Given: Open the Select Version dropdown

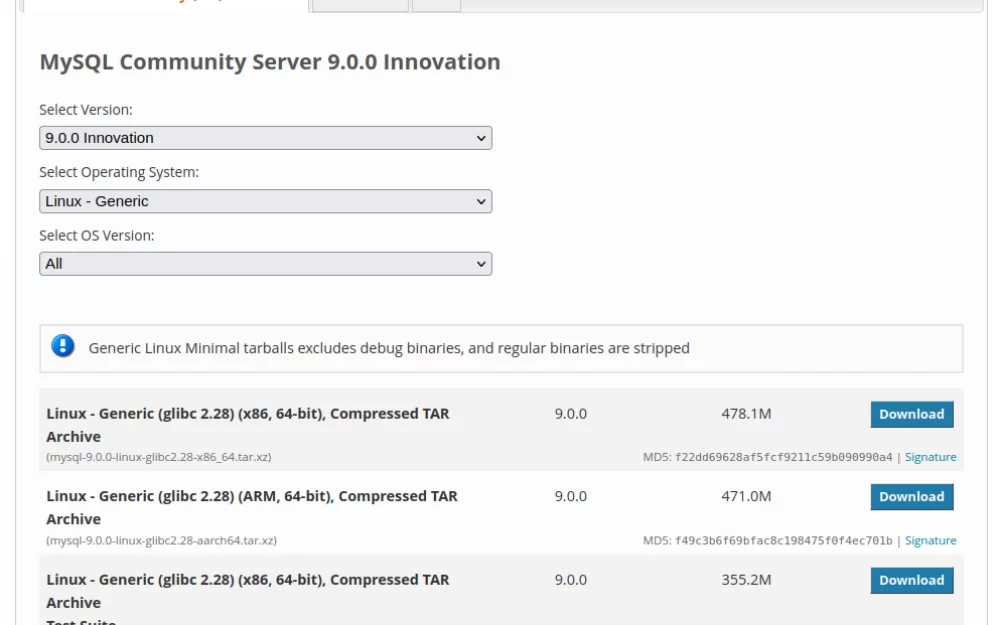Looking at the screenshot, I should 265,137.
